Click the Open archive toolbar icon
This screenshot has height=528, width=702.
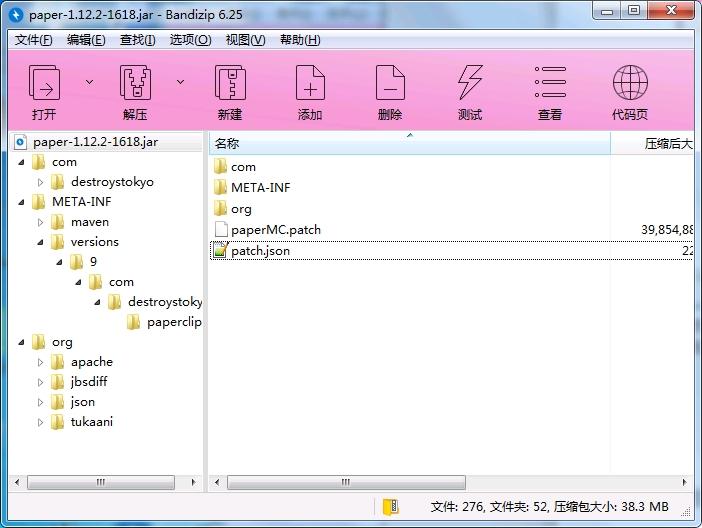coord(44,82)
